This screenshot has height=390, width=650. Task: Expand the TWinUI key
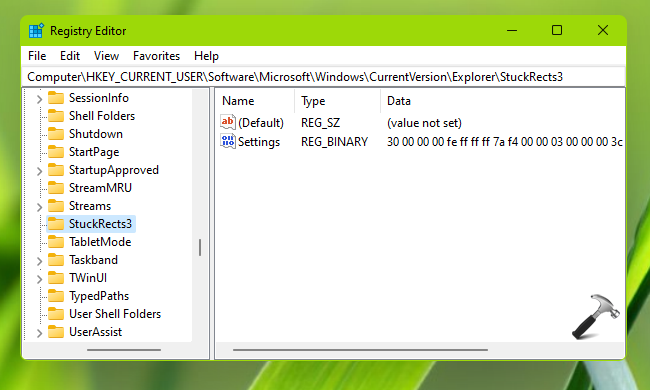39,279
